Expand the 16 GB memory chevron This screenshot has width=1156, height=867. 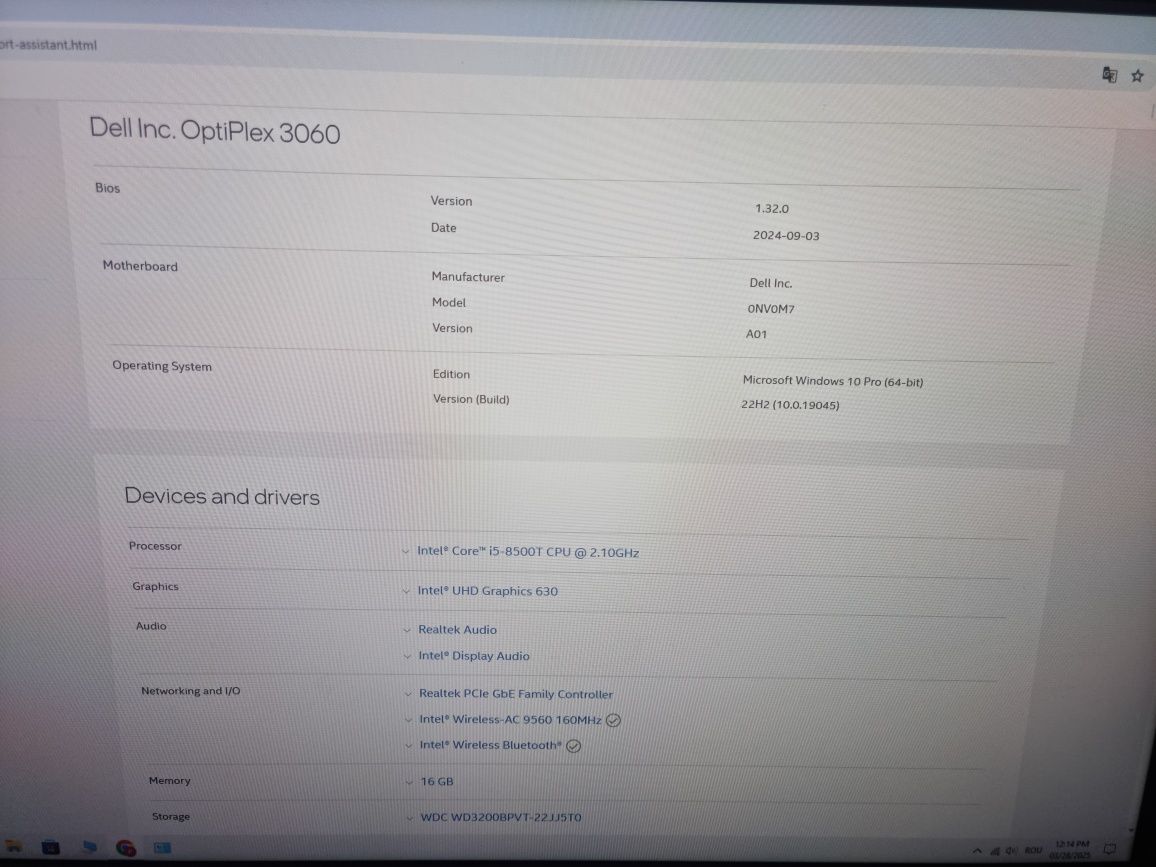[409, 782]
